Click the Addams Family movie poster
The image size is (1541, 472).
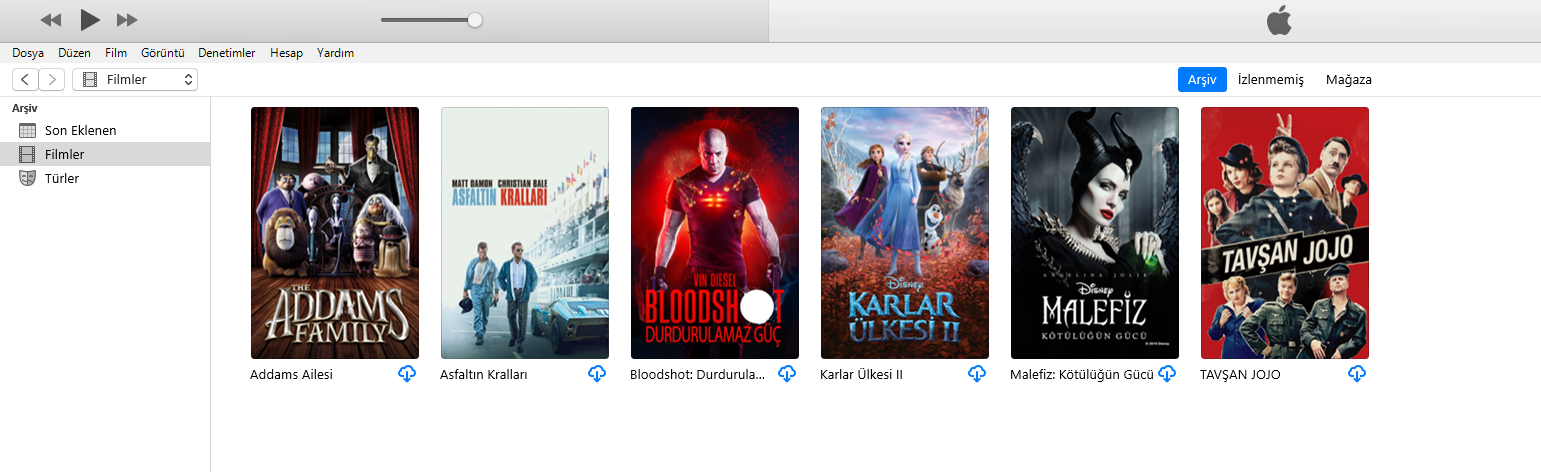tap(335, 233)
